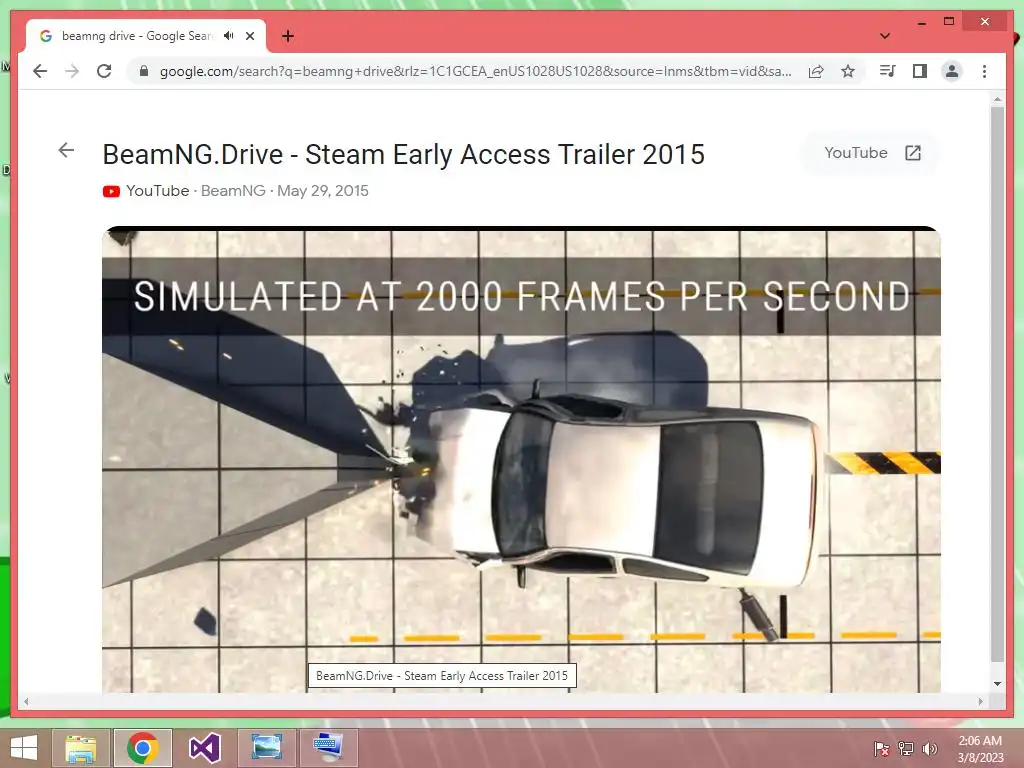
Task: Share this page icon in address bar
Action: coord(816,71)
